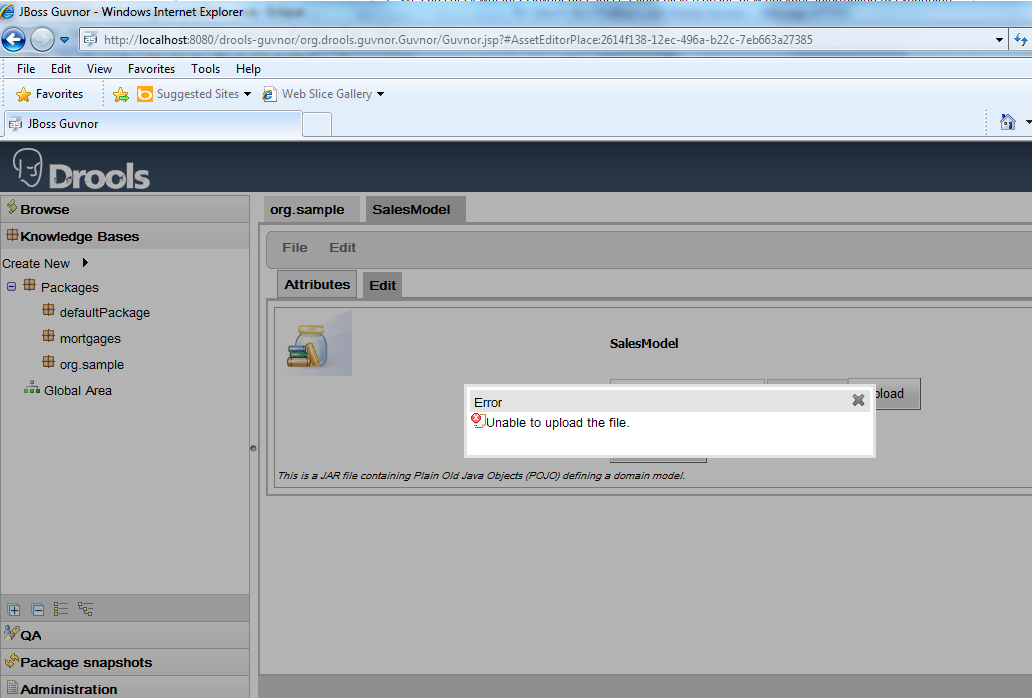Expand the Package snapshots section

click(x=86, y=662)
